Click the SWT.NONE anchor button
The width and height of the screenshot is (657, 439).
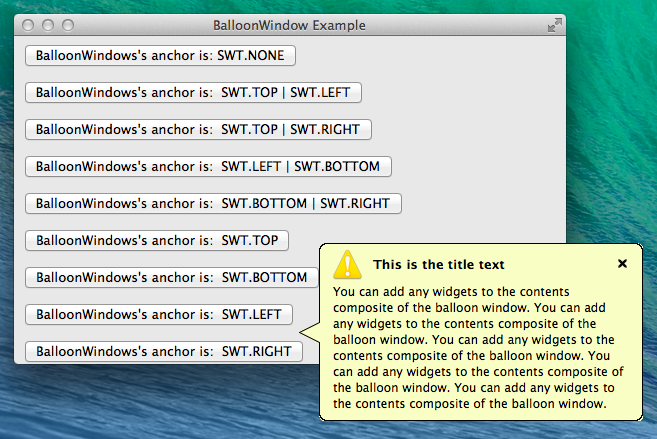pos(160,56)
